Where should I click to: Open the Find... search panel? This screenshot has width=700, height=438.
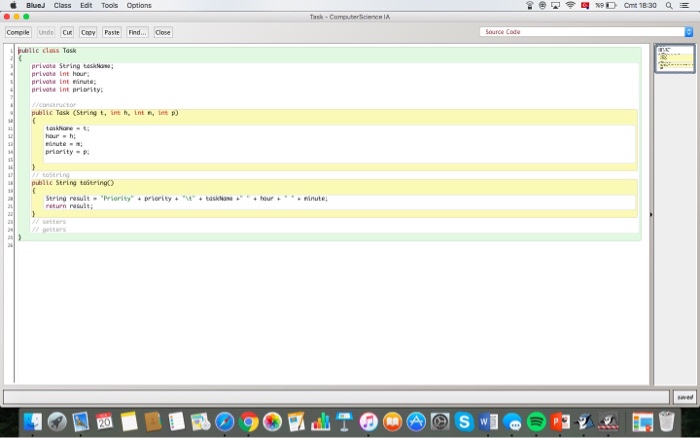(x=137, y=32)
